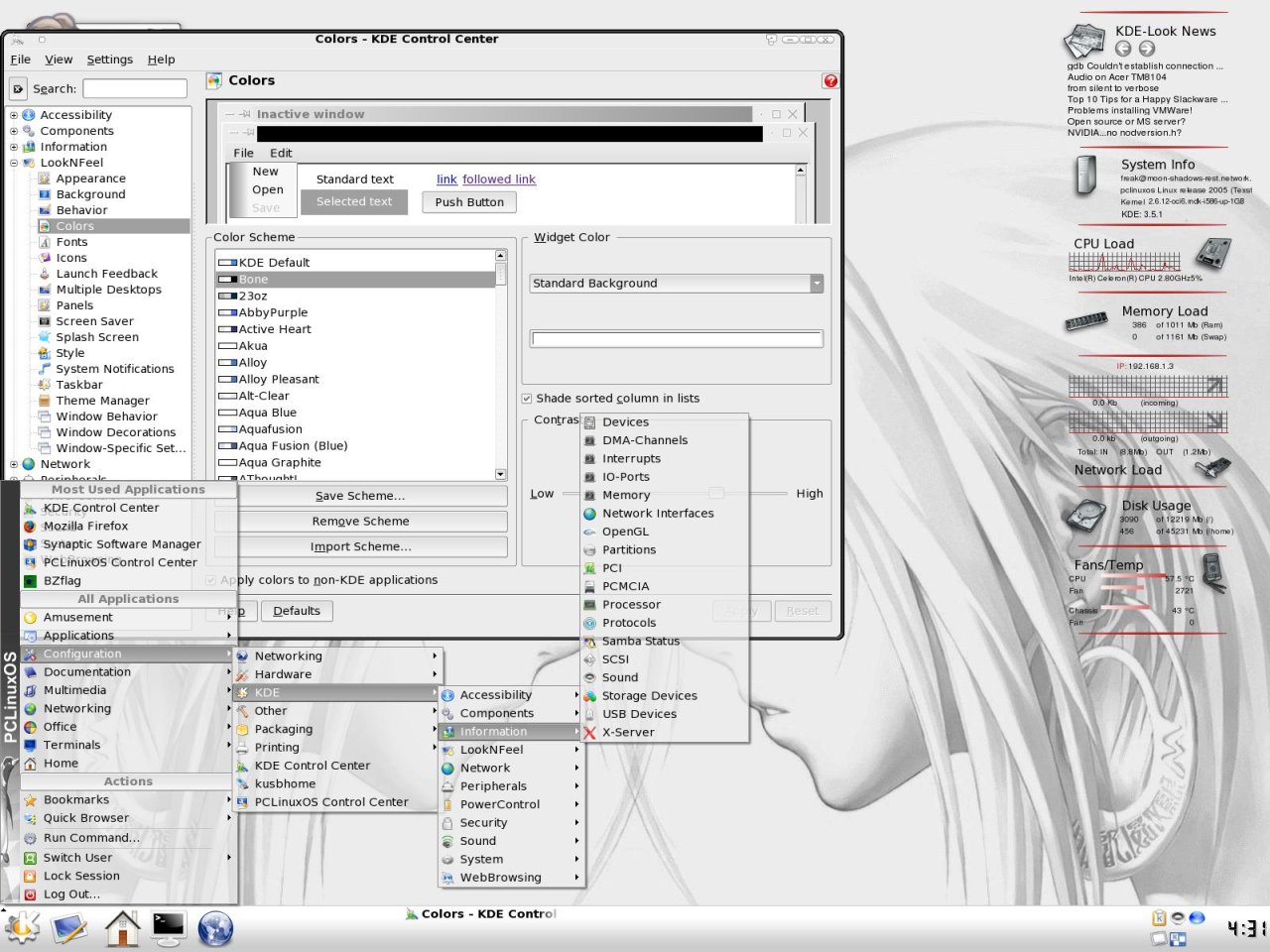1270x952 pixels.
Task: Click the Remove Scheme button
Action: point(360,522)
